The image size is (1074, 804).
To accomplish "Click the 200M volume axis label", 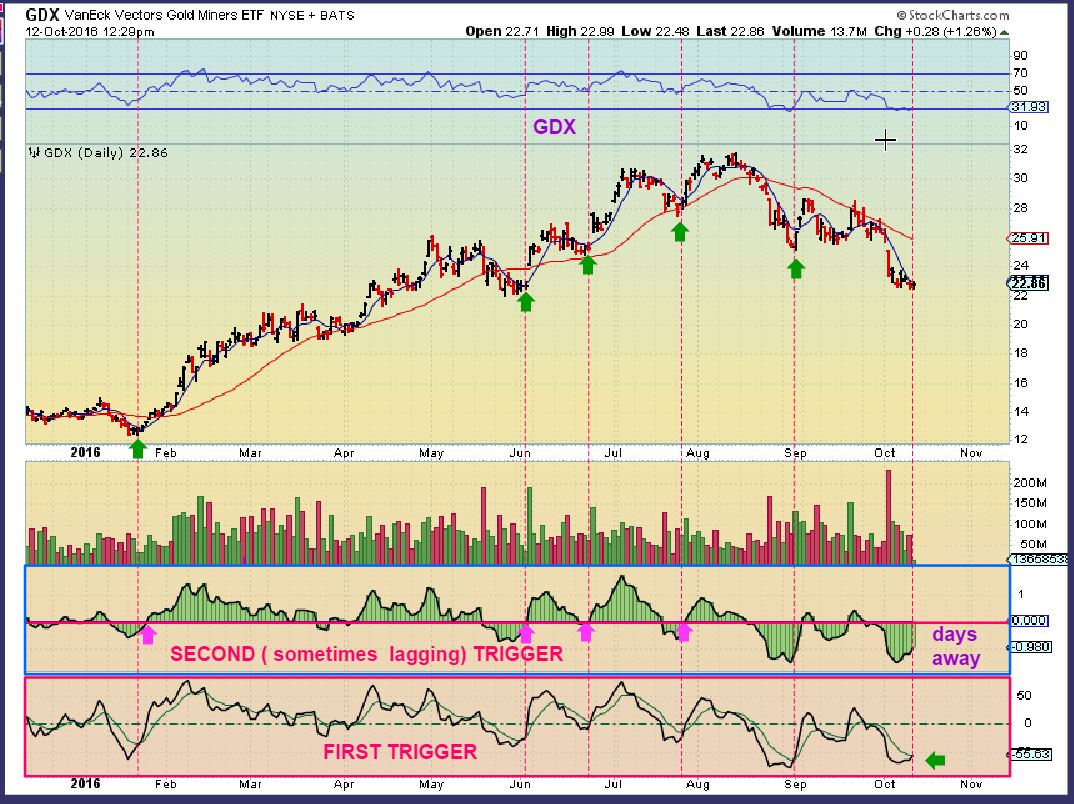I will click(1029, 483).
